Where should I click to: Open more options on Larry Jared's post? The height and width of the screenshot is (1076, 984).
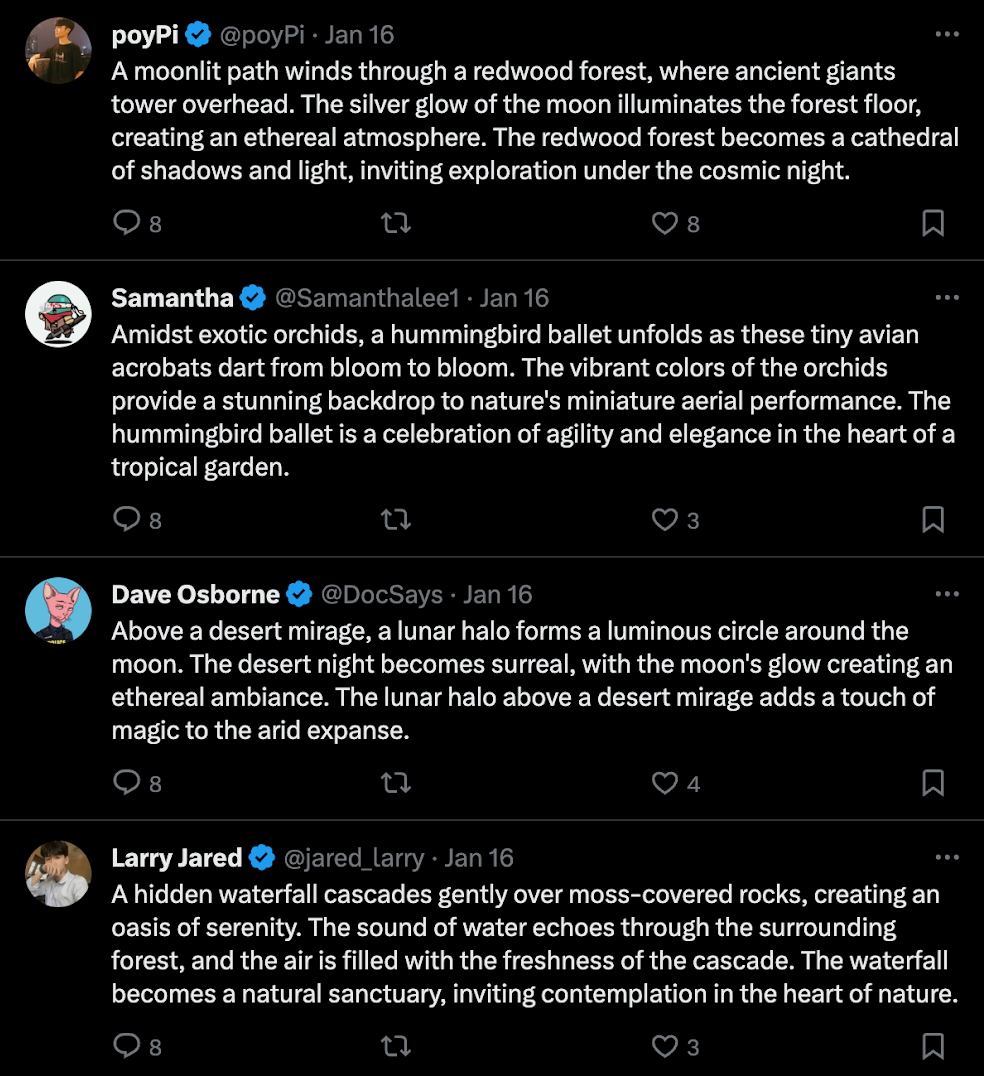click(x=947, y=857)
